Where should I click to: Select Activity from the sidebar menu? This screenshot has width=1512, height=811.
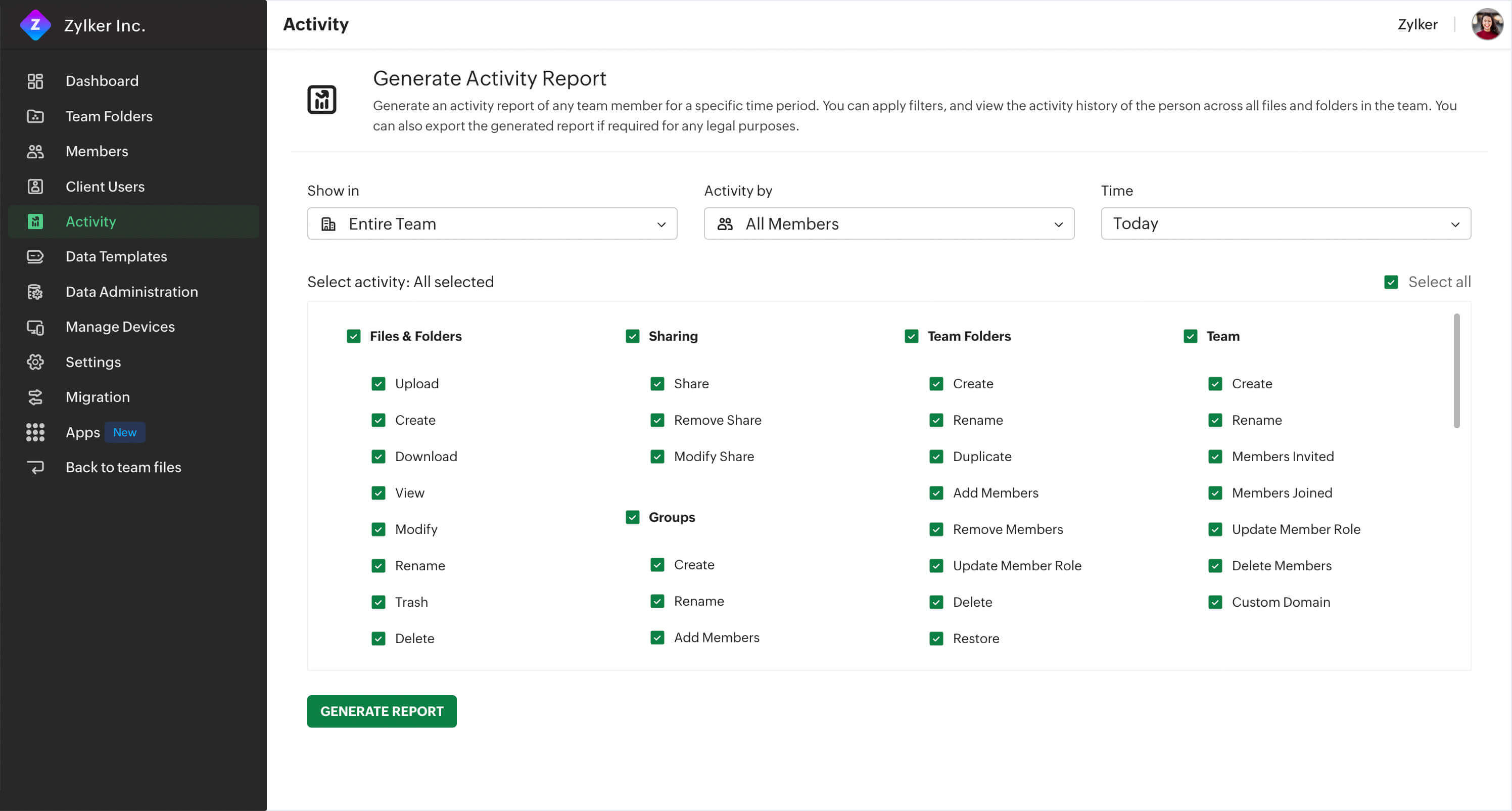click(91, 221)
